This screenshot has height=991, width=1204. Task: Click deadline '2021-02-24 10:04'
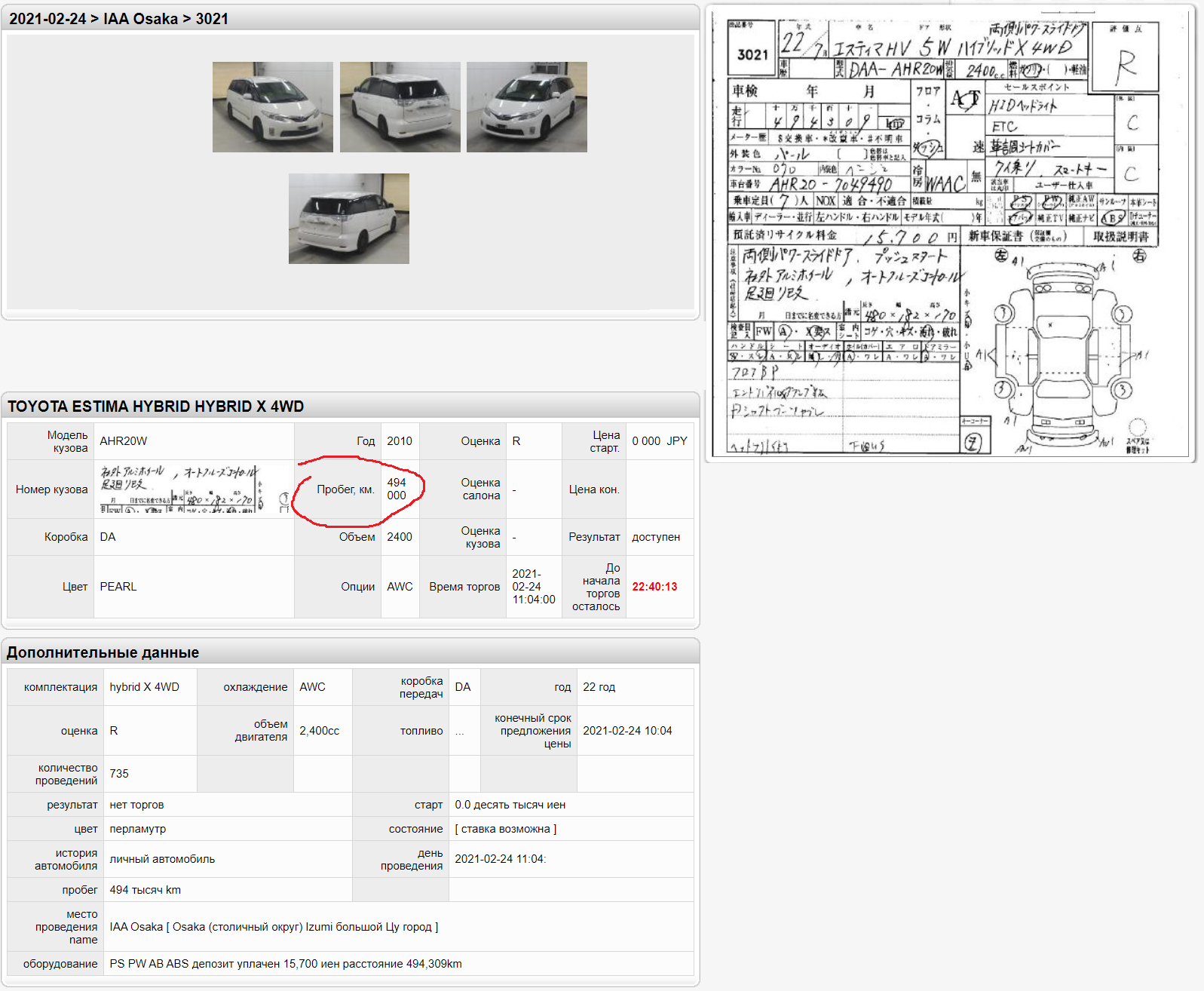pos(627,731)
